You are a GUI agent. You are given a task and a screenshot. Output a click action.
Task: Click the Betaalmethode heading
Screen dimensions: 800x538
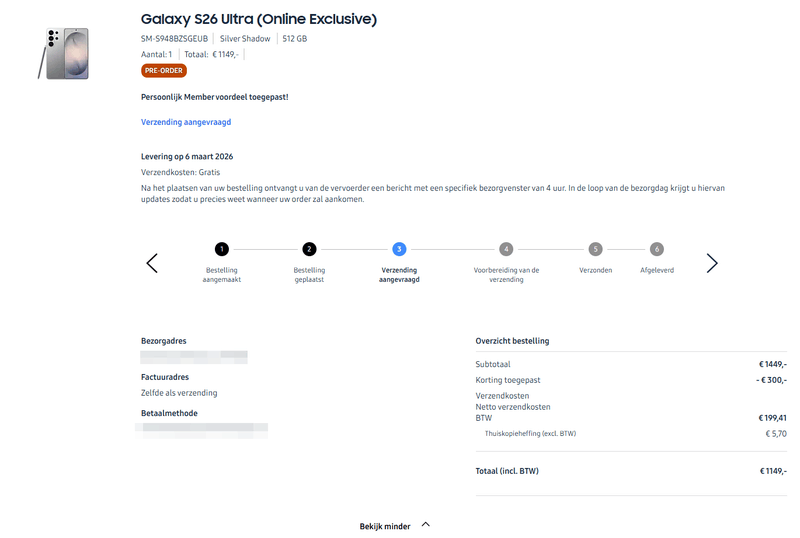pyautogui.click(x=169, y=413)
